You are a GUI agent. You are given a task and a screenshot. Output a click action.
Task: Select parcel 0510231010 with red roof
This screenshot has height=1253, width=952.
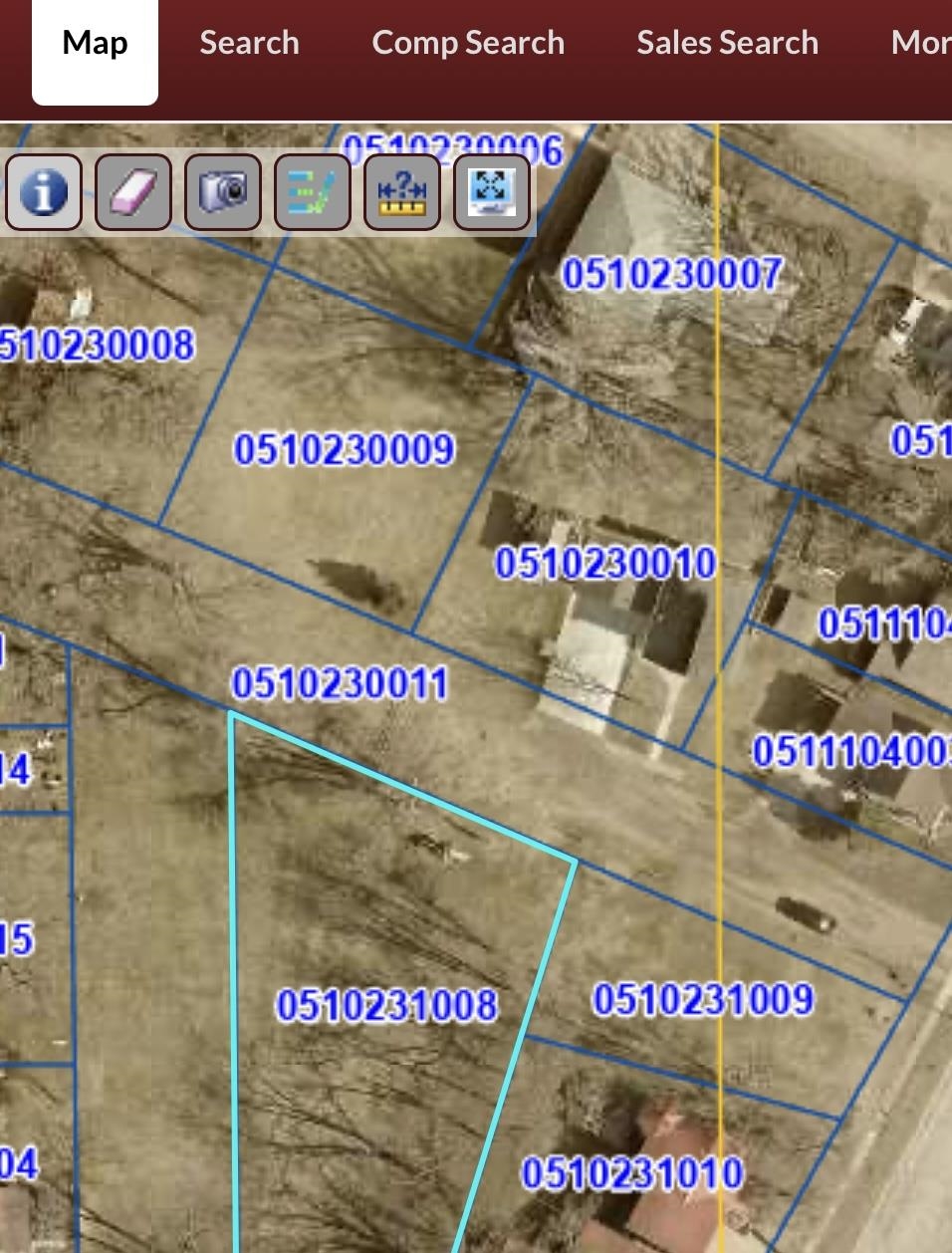point(631,1173)
